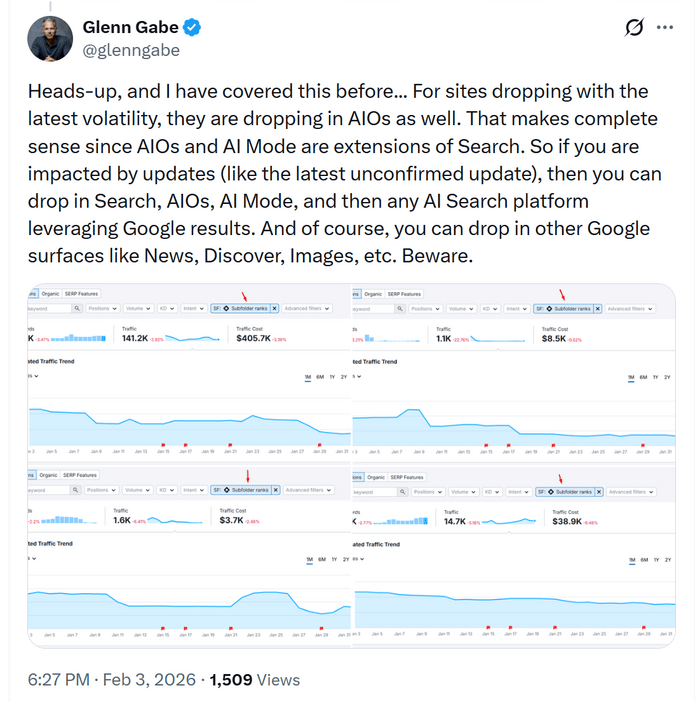Remove Subfolder ranks filter in $3.7K cost chart
This screenshot has width=700, height=702.
coord(275,490)
